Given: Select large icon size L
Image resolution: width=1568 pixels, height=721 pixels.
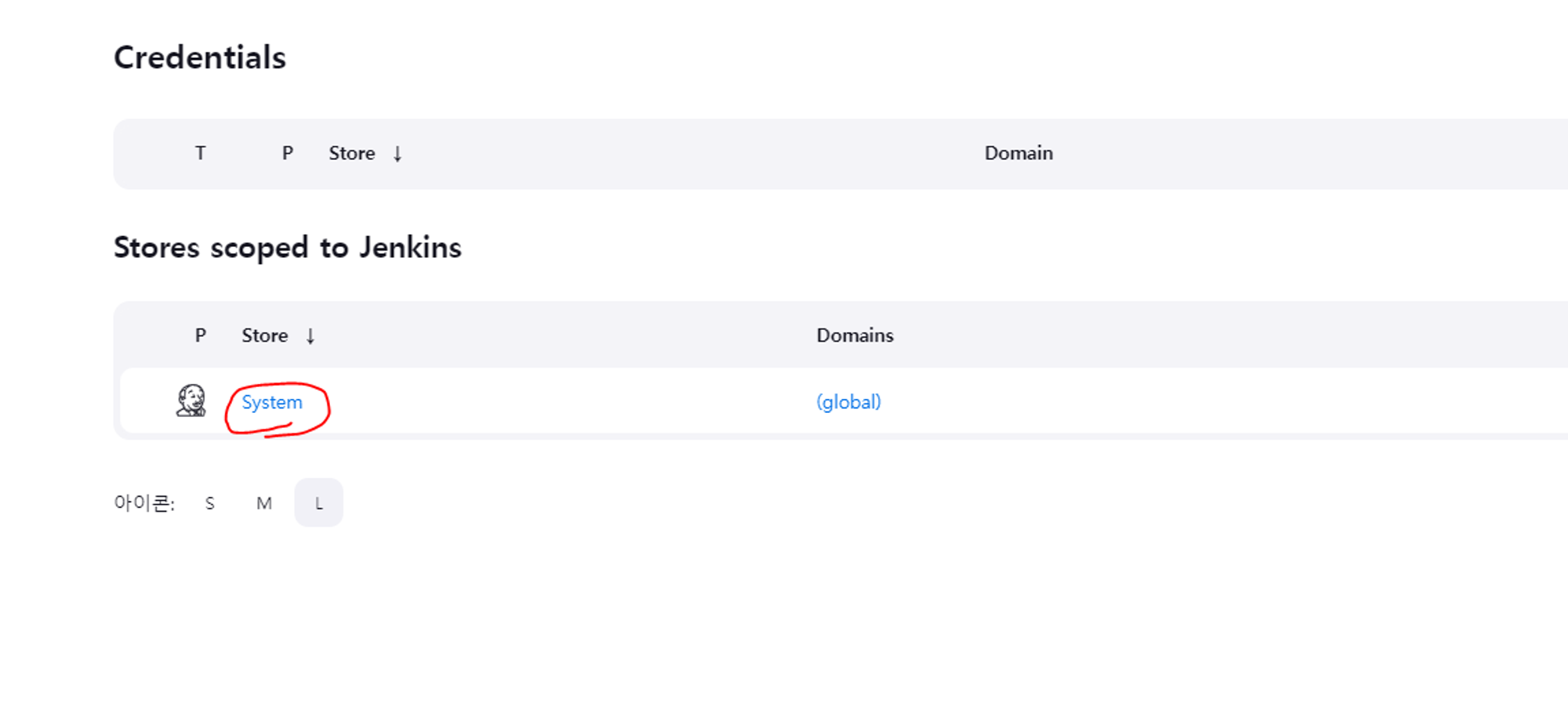Looking at the screenshot, I should (319, 502).
